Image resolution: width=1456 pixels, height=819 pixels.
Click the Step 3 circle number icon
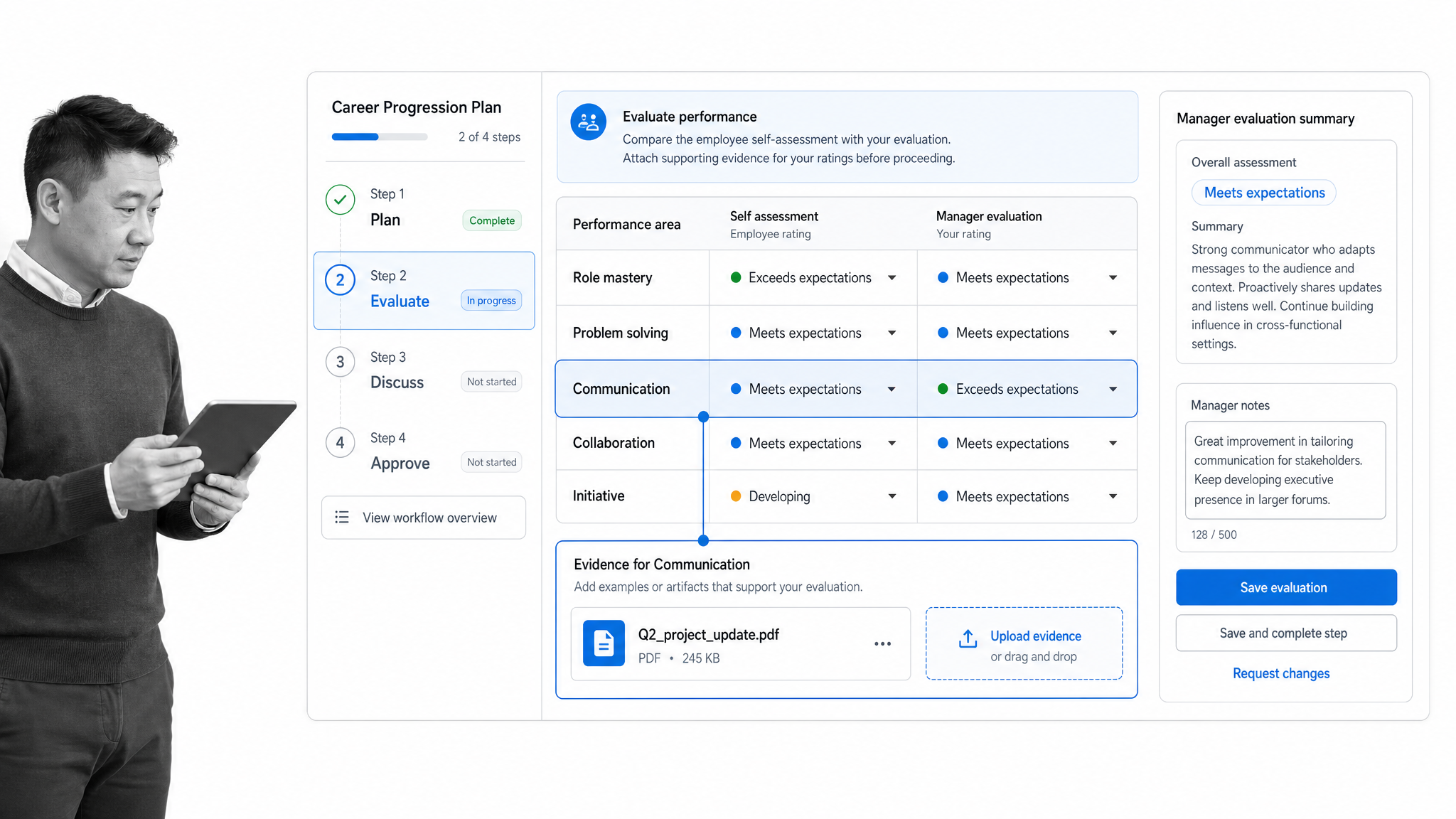tap(340, 362)
